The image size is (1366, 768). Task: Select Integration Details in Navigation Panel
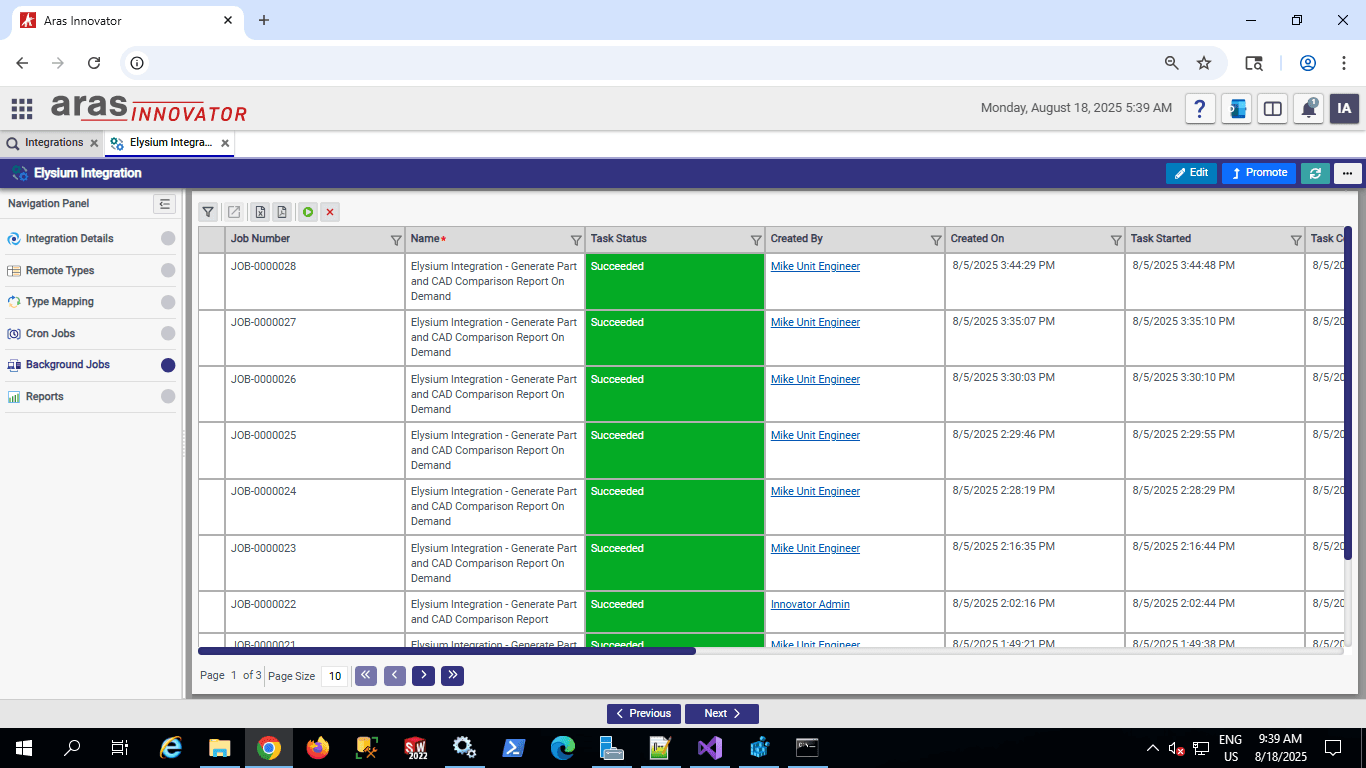click(90, 239)
